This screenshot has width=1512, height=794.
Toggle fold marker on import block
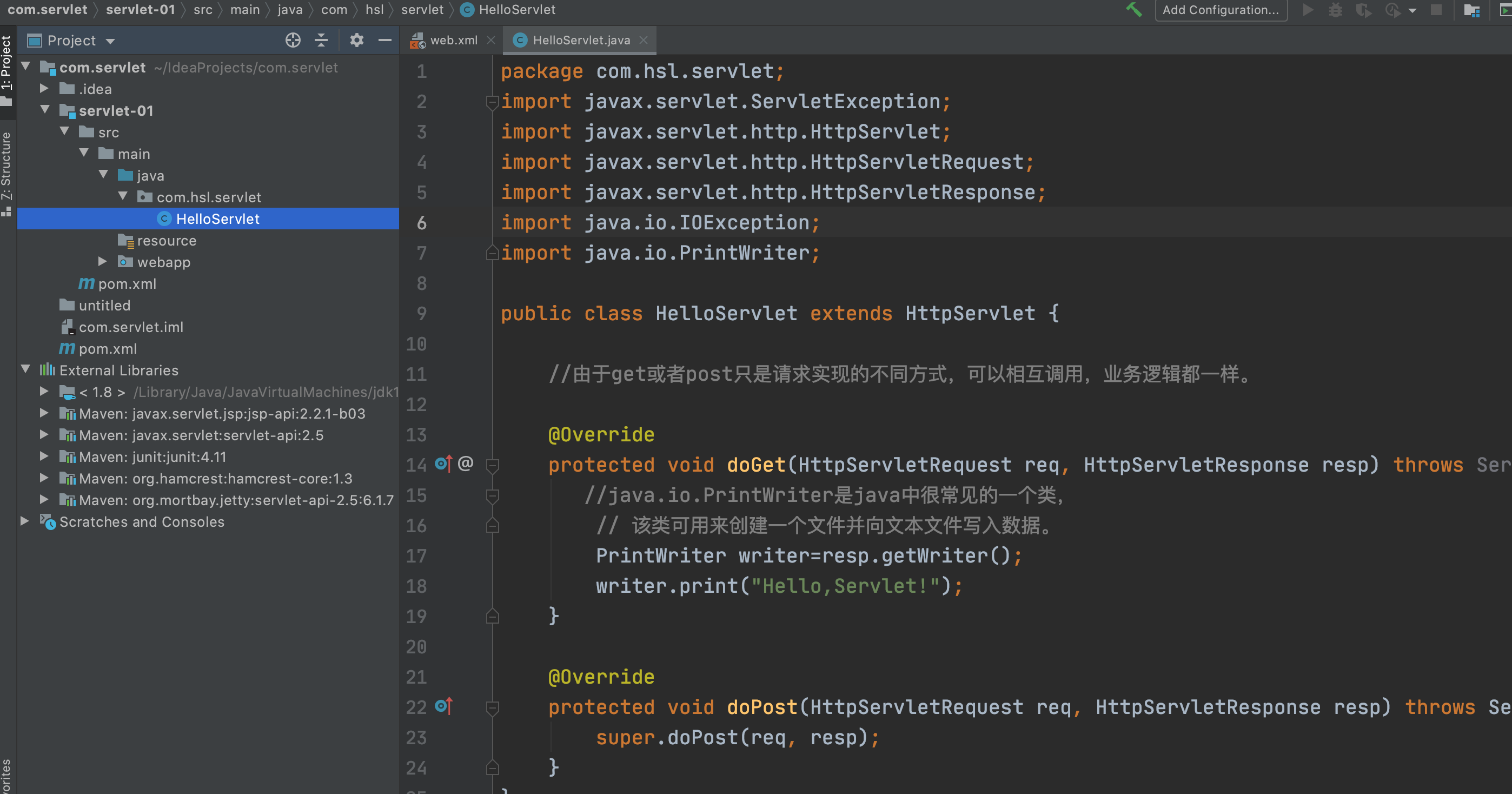[x=493, y=102]
